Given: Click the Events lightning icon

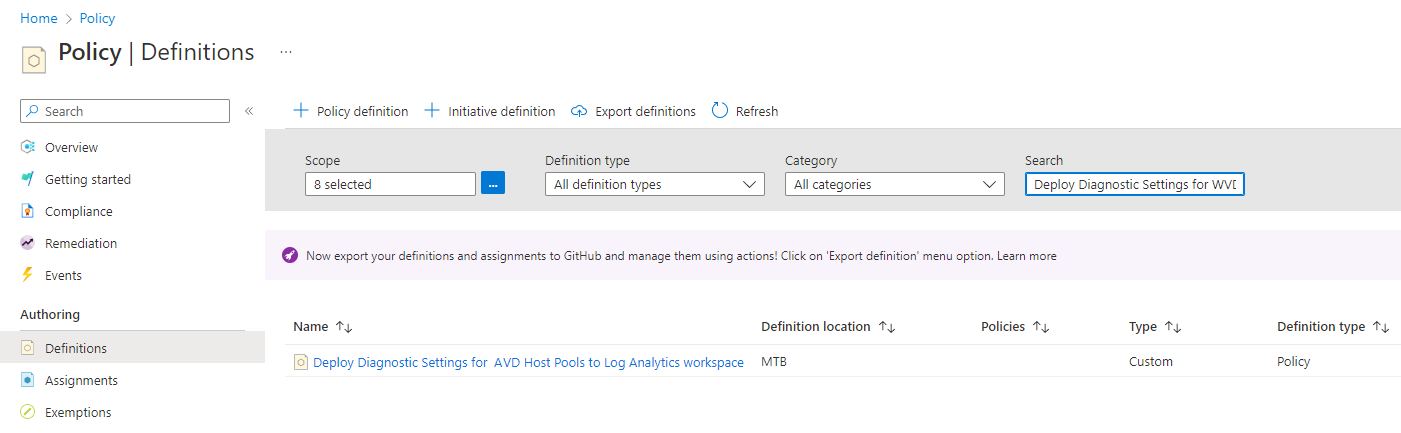Looking at the screenshot, I should tap(28, 275).
